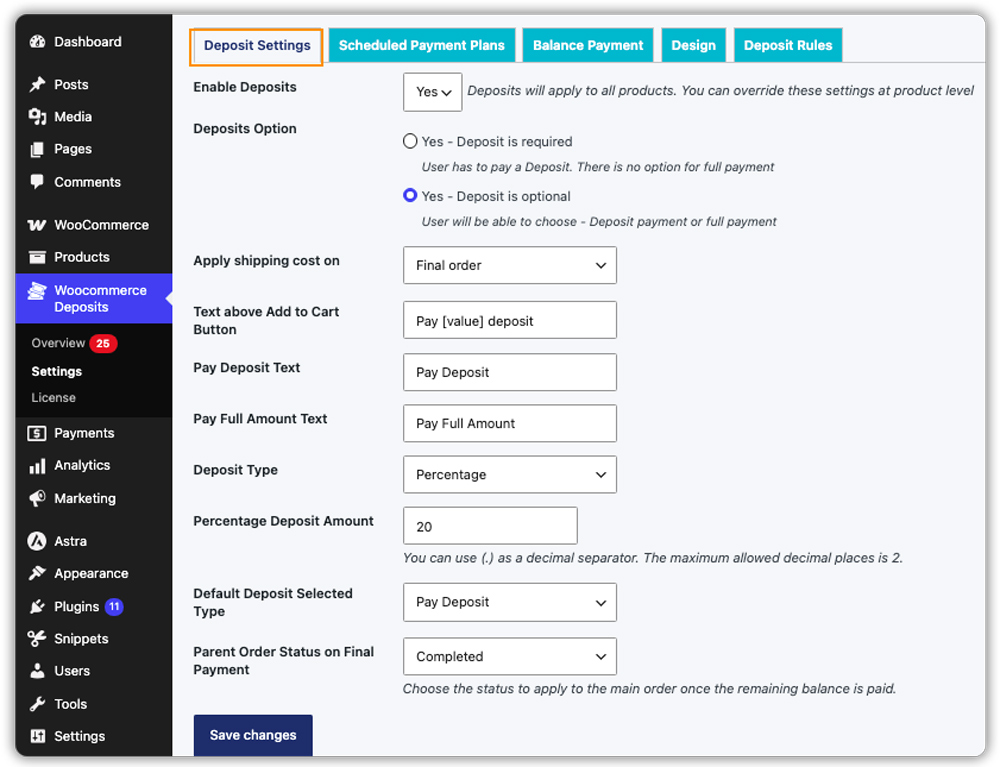The image size is (1000, 767).
Task: Click the Analytics bar chart icon
Action: pos(37,466)
